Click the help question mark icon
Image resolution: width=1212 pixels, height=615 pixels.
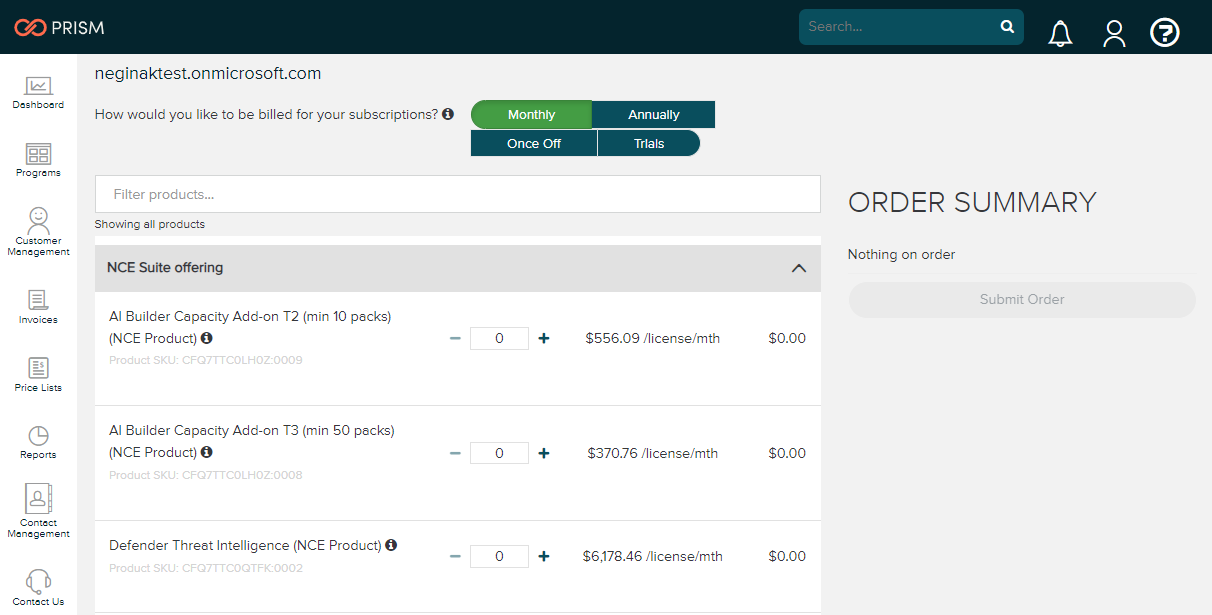[1165, 33]
